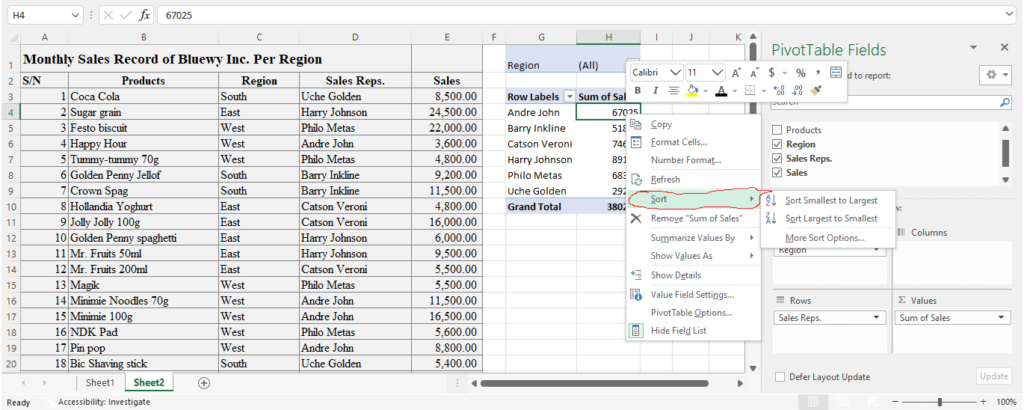Select the Sheet2 tab
The image size is (1024, 410).
coord(148,383)
